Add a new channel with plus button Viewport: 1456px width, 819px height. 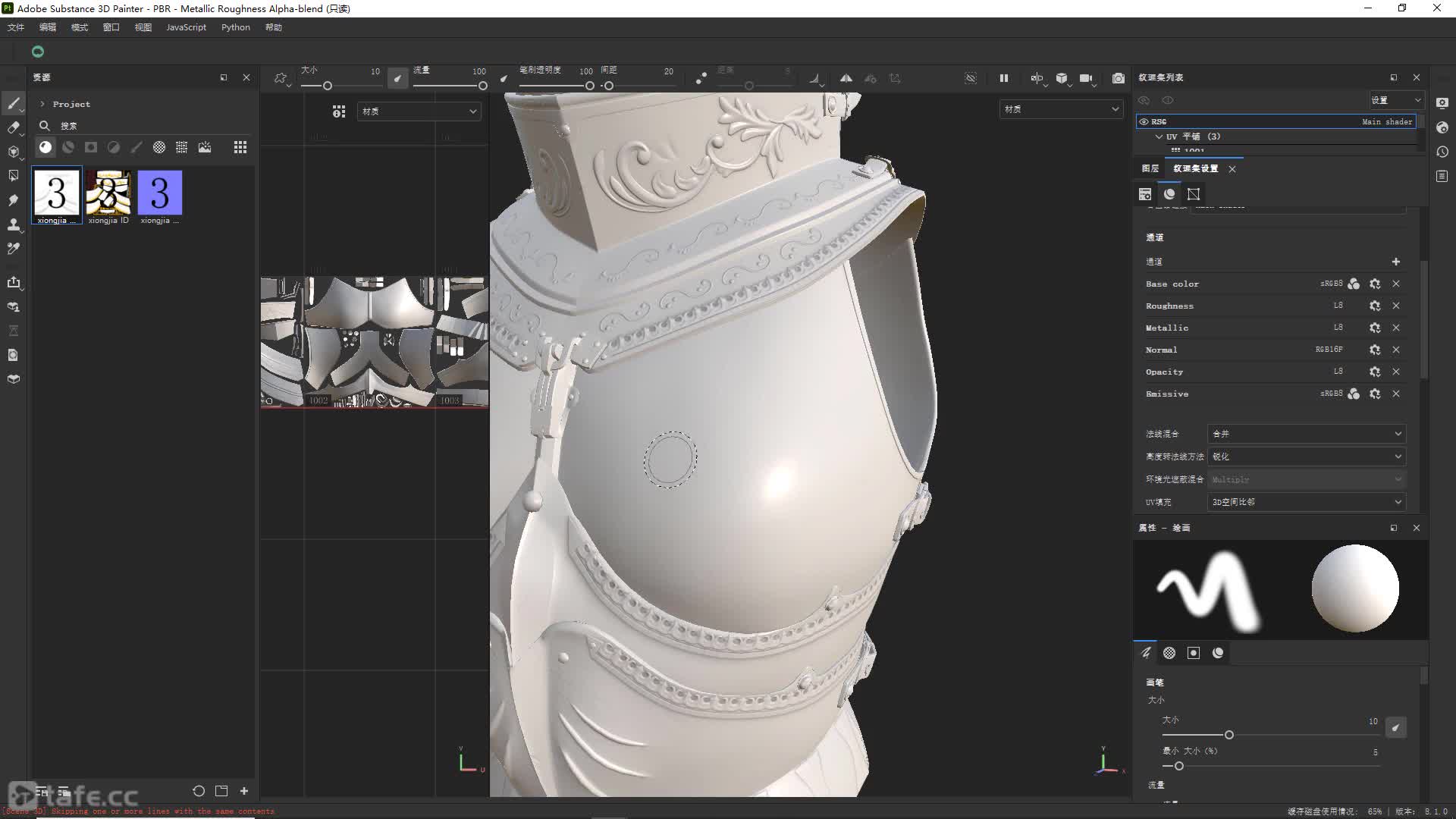1396,262
